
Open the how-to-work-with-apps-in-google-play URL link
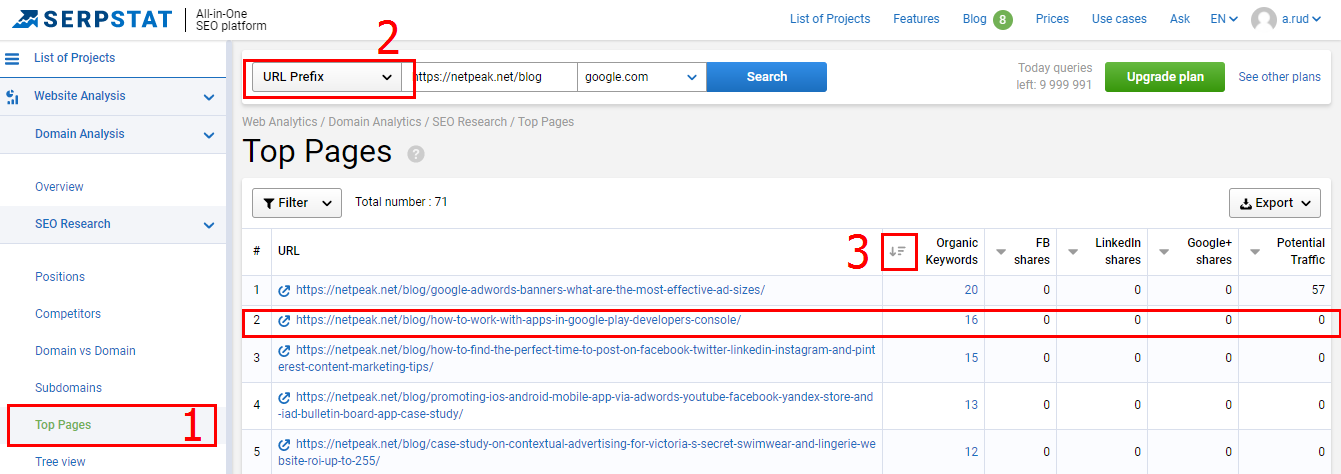518,321
